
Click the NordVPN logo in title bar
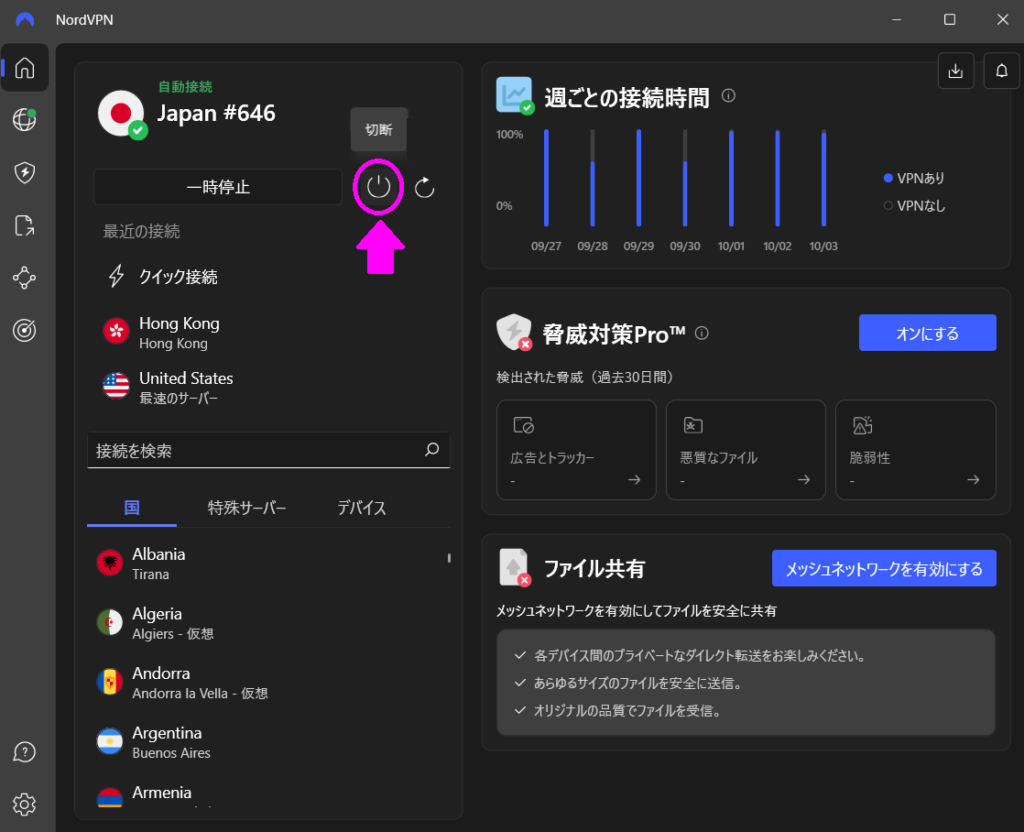pos(25,20)
